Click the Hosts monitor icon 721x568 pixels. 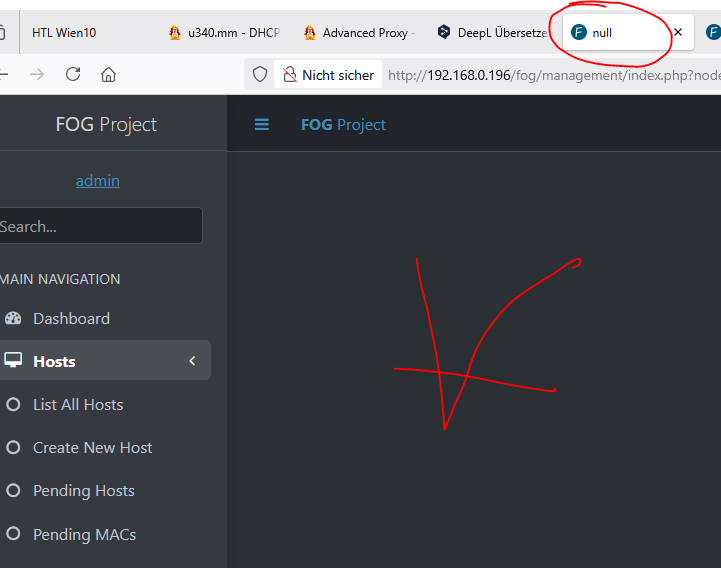(x=13, y=360)
